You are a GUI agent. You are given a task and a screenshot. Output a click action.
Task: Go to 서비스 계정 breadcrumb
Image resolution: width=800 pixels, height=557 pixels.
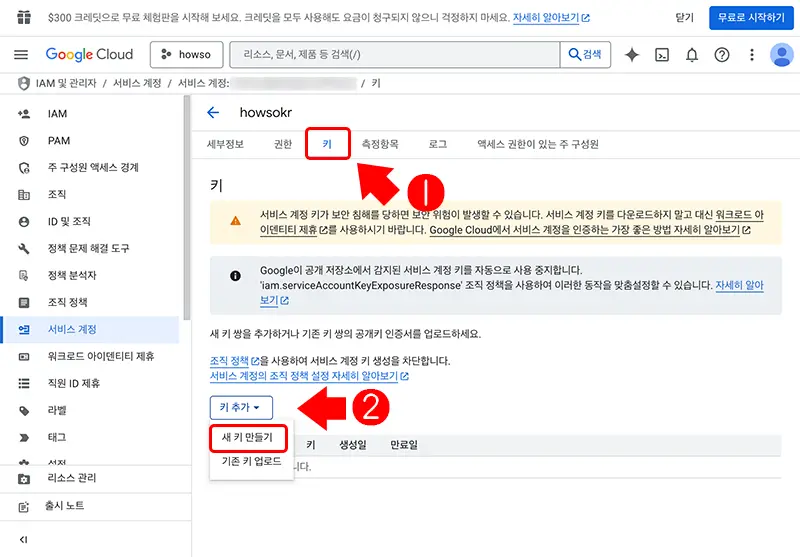point(137,83)
